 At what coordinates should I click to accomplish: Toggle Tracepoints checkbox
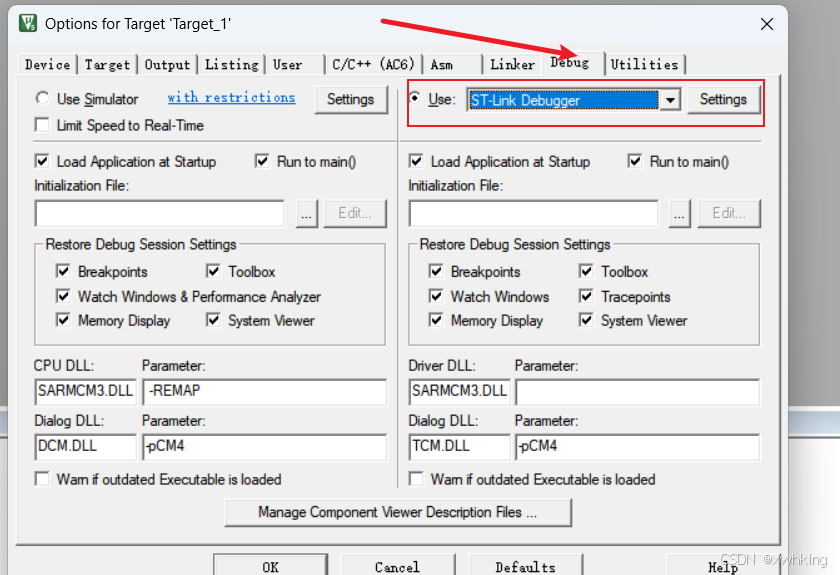tap(586, 296)
